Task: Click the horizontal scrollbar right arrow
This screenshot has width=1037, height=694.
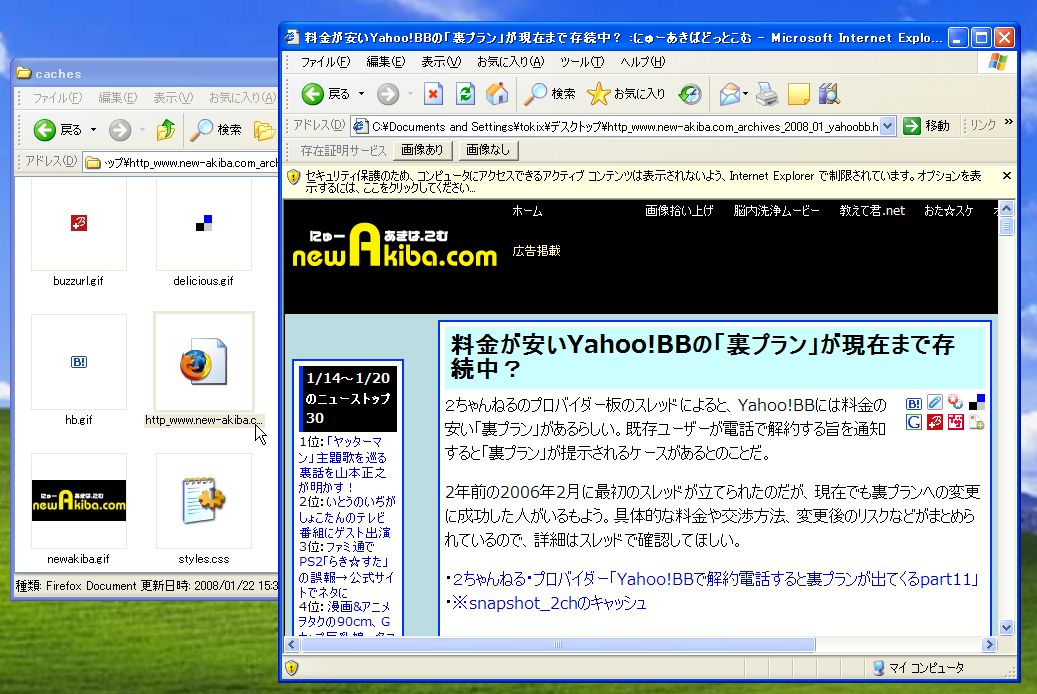Action: [x=989, y=644]
